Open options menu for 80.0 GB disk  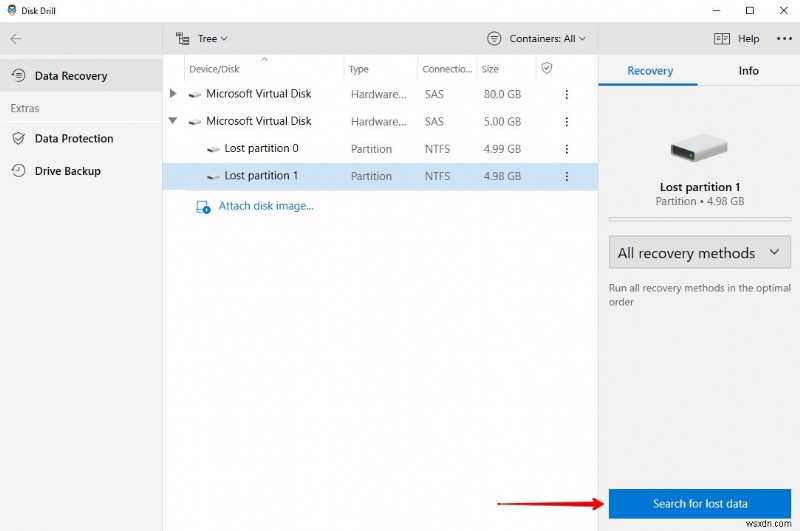pyautogui.click(x=566, y=94)
